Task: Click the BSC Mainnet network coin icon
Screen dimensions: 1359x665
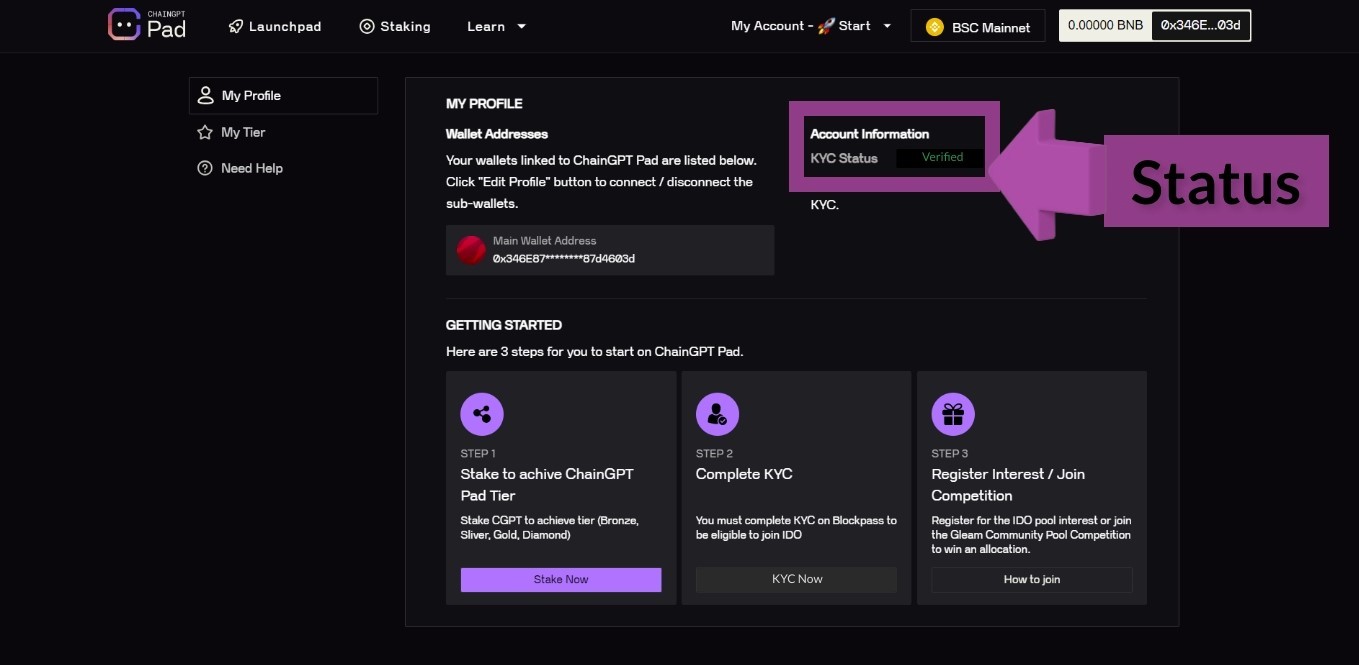Action: tap(936, 27)
